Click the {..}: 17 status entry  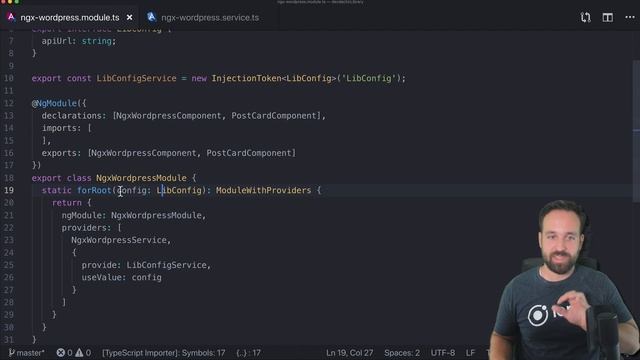pos(248,353)
